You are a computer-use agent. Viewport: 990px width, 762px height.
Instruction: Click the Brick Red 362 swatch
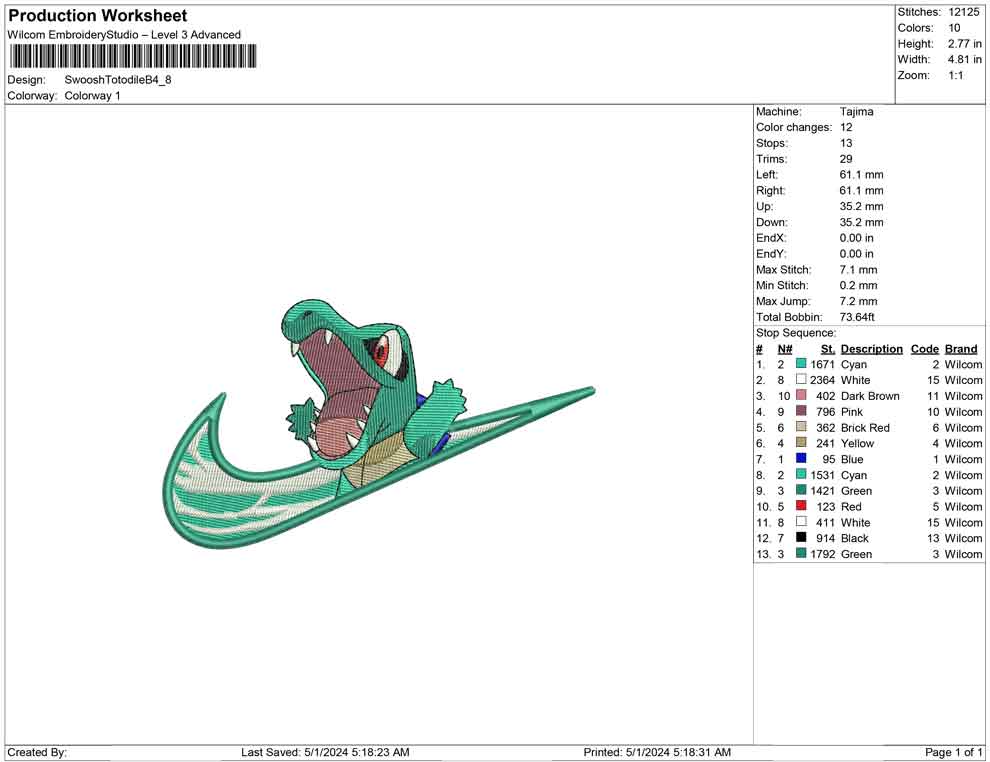coord(801,427)
